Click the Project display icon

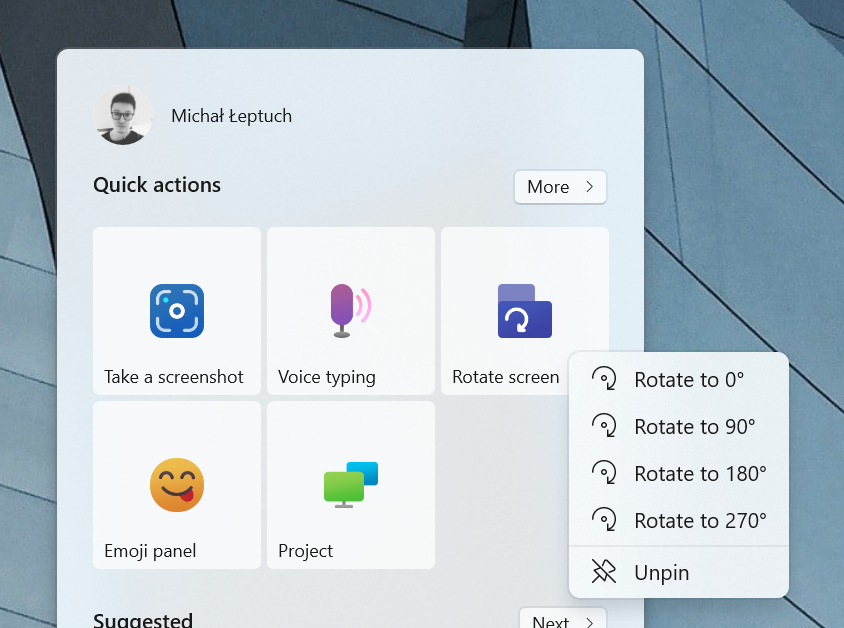[350, 482]
